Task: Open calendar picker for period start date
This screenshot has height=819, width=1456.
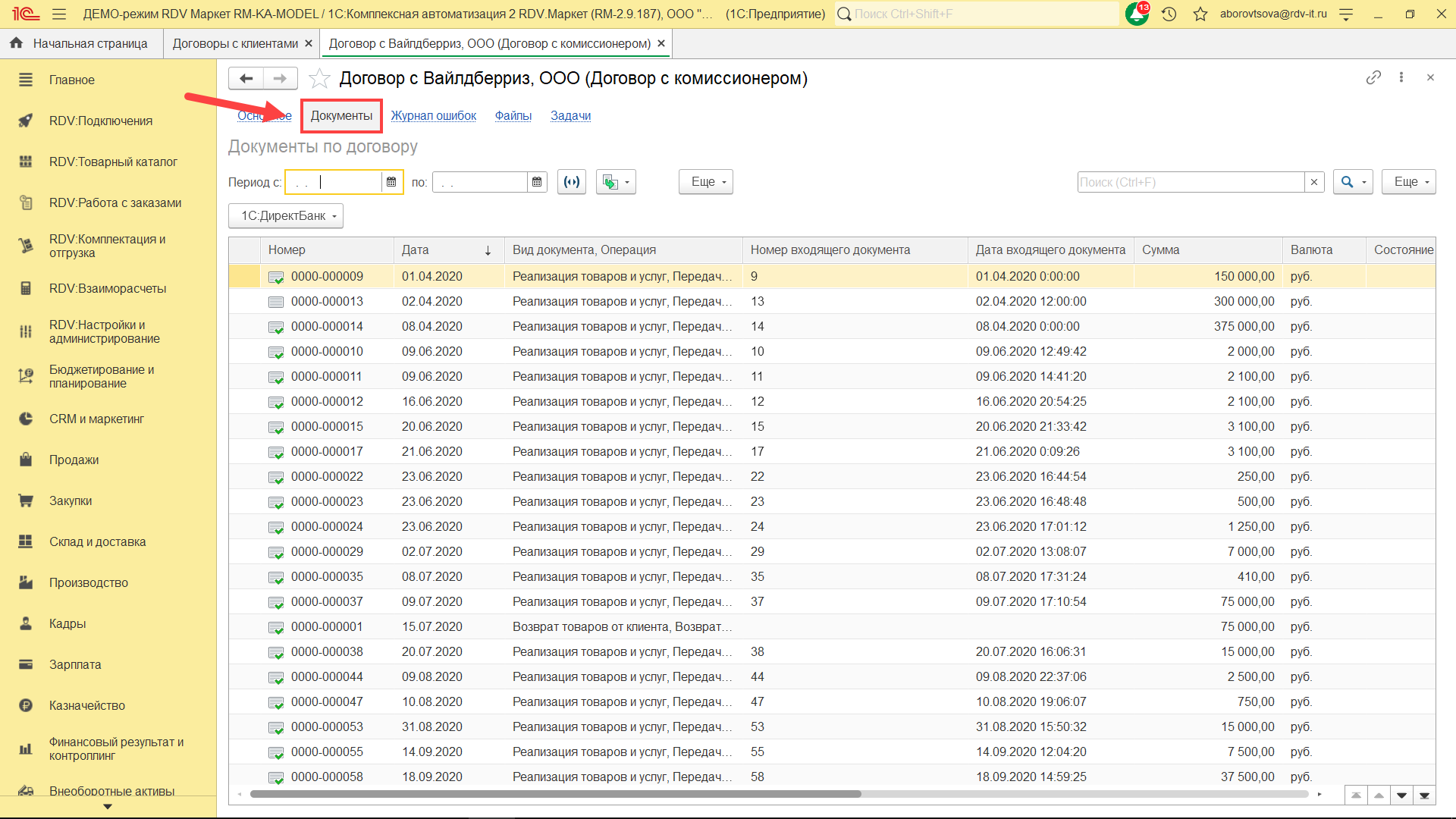Action: (391, 182)
